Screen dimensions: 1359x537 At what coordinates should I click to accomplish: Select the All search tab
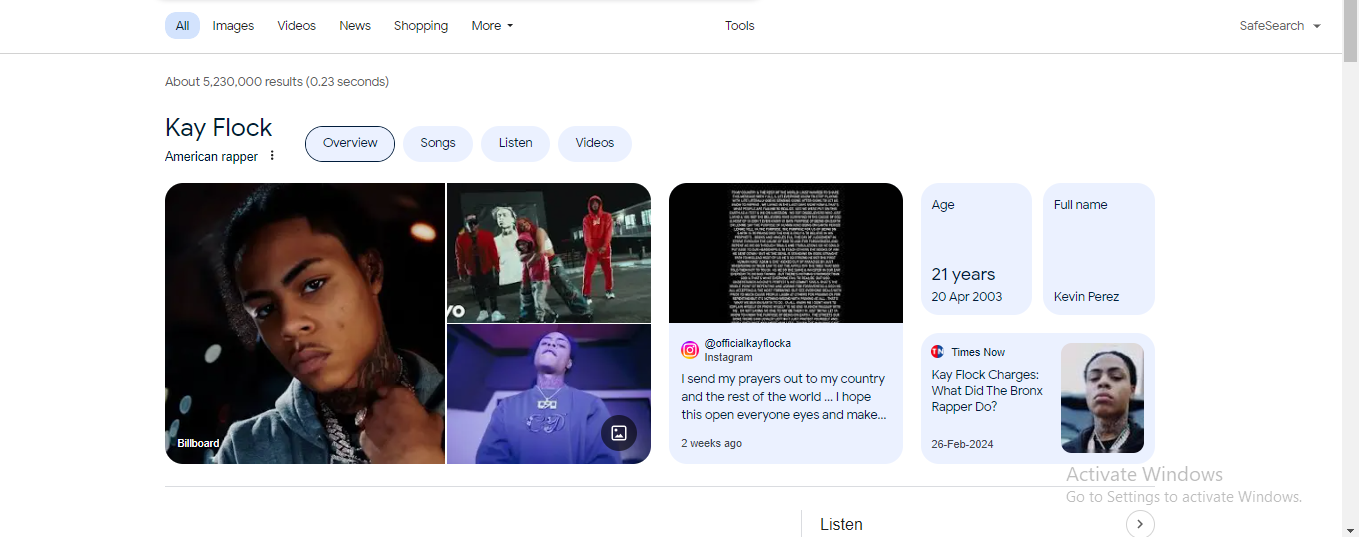182,26
